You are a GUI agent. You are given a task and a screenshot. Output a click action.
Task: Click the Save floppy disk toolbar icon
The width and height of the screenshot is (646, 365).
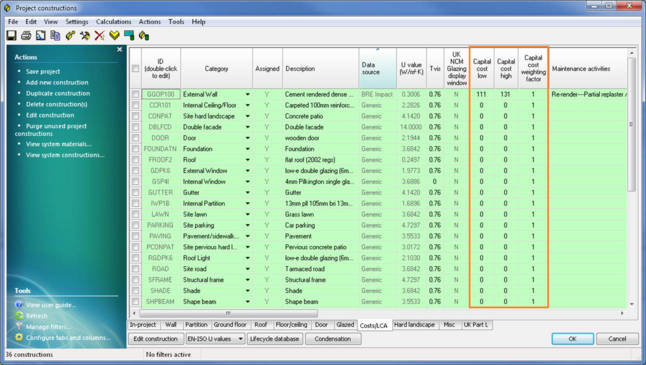pos(11,35)
